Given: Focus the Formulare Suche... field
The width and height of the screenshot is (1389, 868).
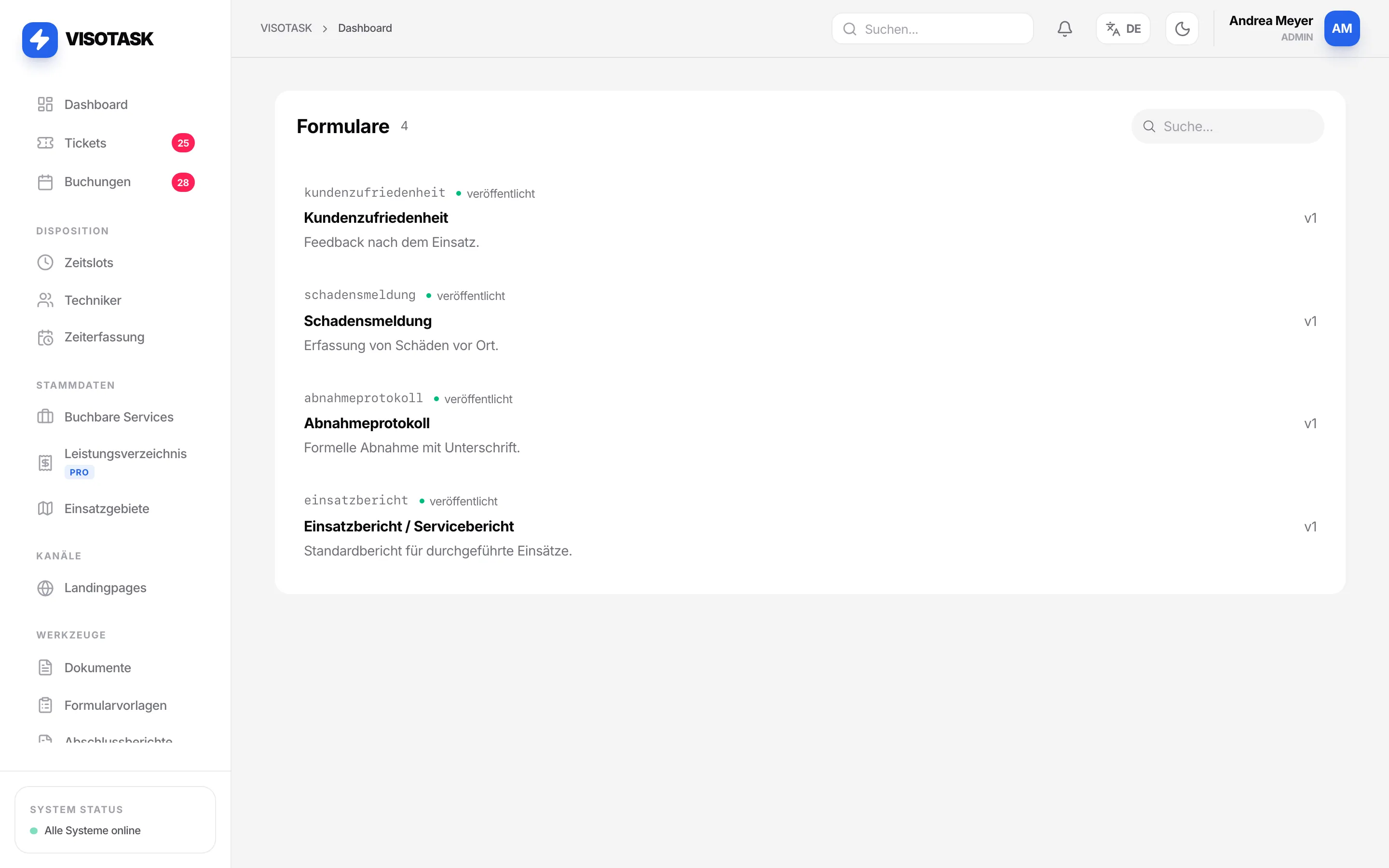Looking at the screenshot, I should [1228, 126].
